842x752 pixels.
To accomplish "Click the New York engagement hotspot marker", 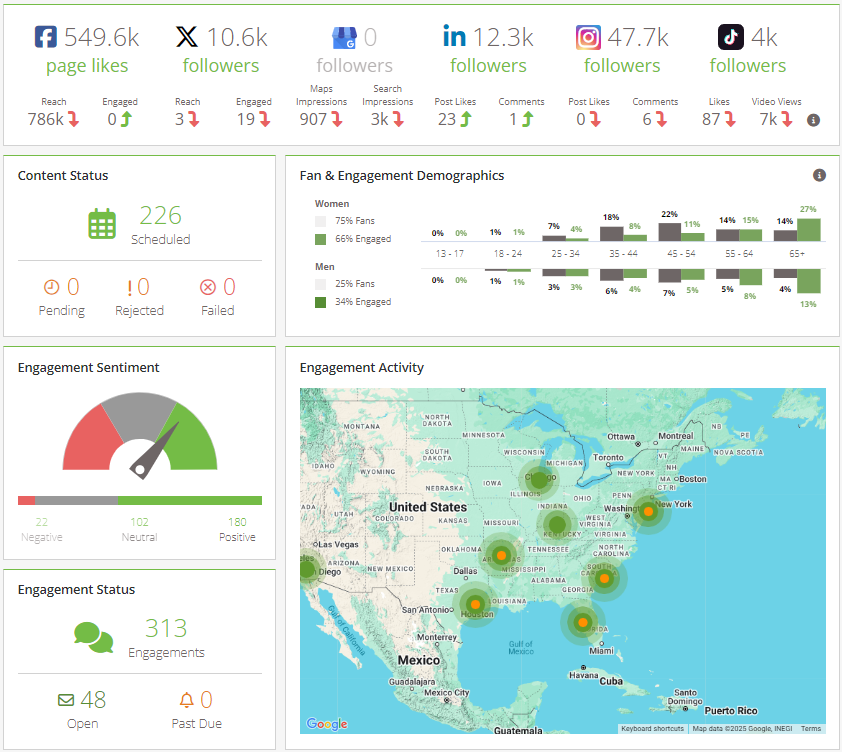I will [648, 512].
